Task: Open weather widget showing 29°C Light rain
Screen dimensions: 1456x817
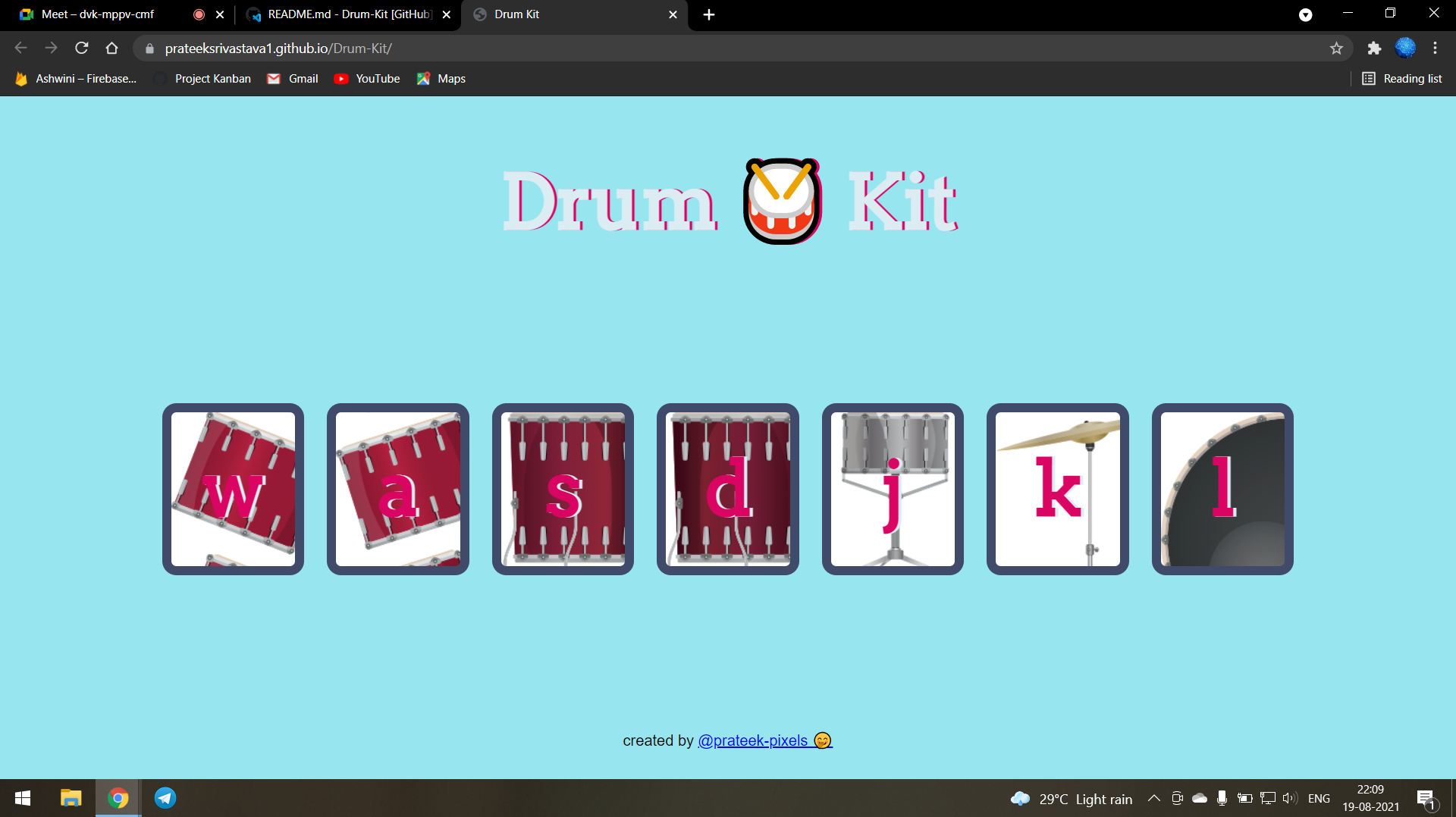Action: tap(1072, 799)
